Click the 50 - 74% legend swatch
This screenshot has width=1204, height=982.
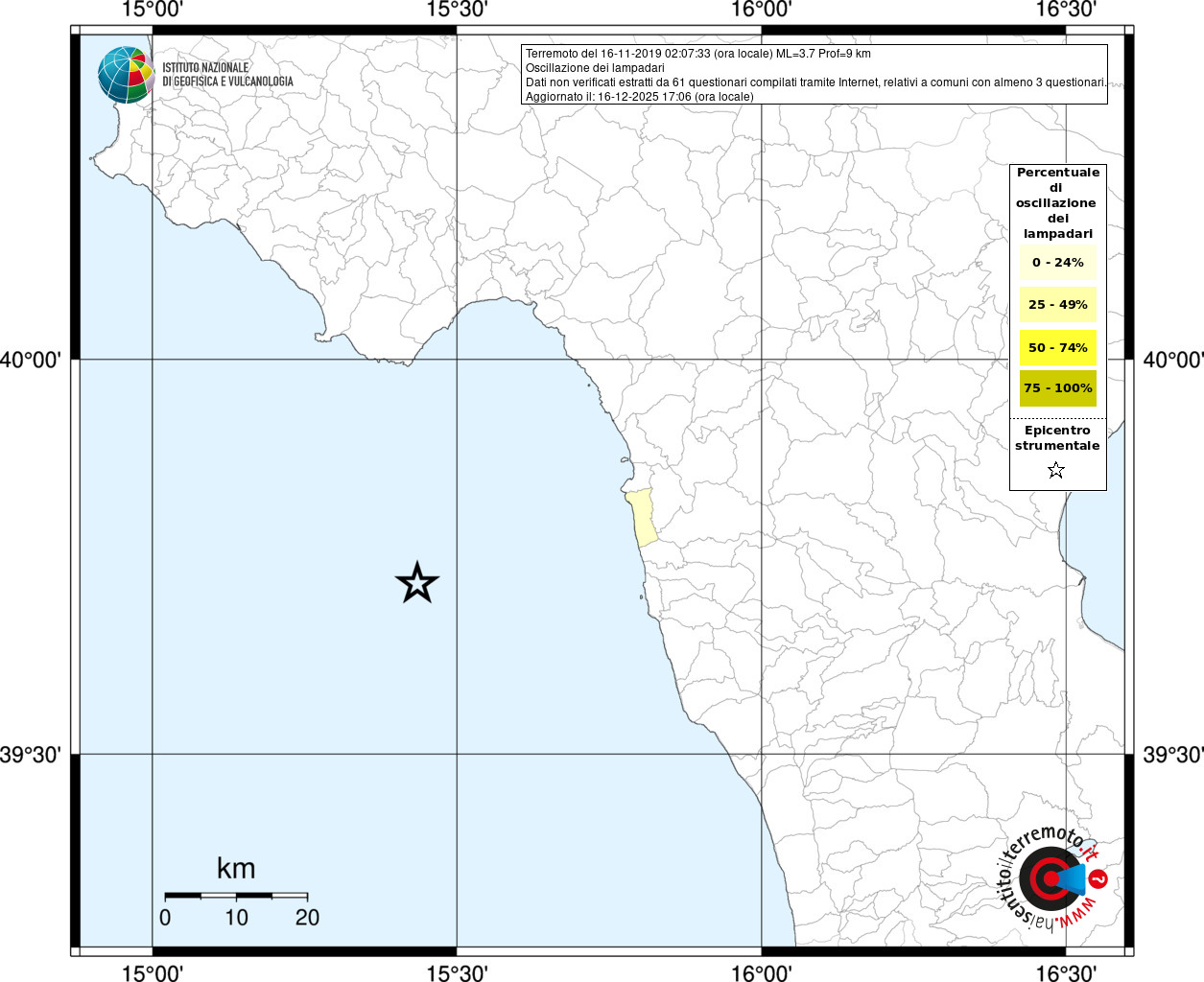(x=1058, y=347)
